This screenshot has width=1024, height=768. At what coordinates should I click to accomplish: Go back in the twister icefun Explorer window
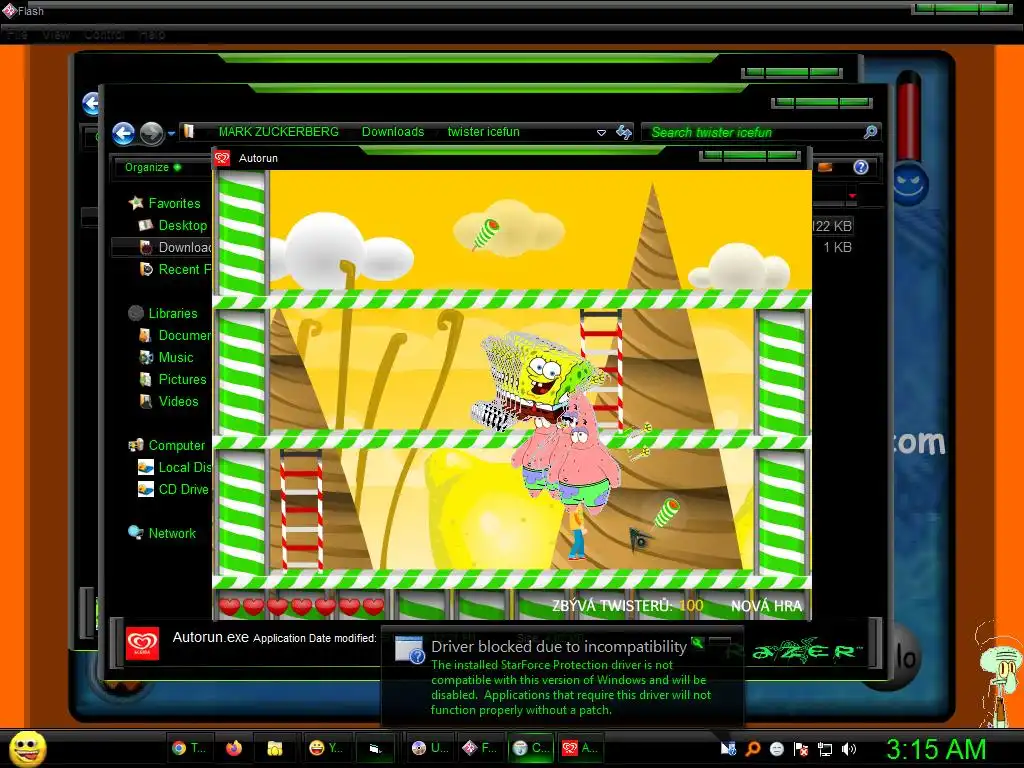coord(123,133)
